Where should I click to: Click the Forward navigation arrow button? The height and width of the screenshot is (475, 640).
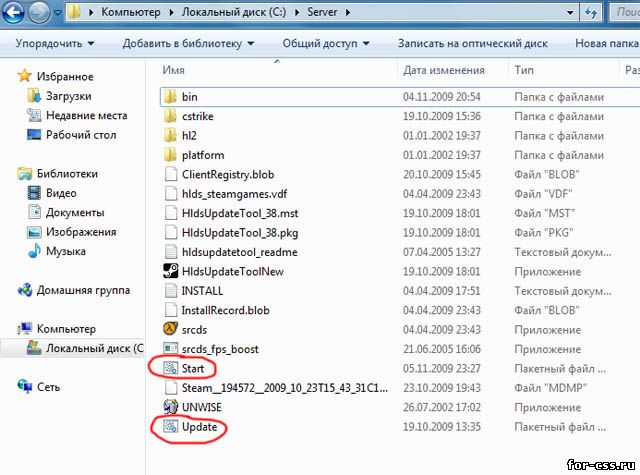(x=40, y=13)
